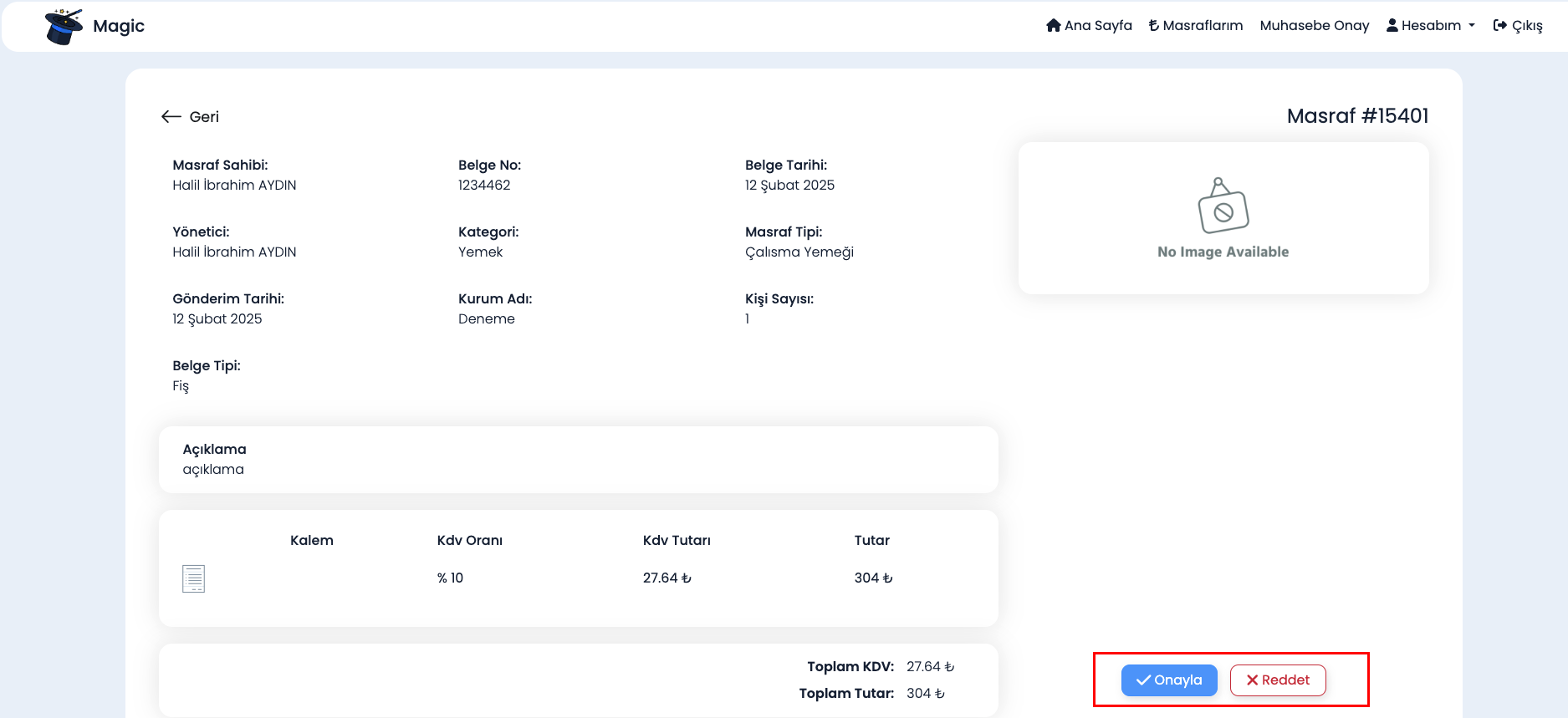Select the Masraf #15401 title
1568x718 pixels.
click(1357, 115)
